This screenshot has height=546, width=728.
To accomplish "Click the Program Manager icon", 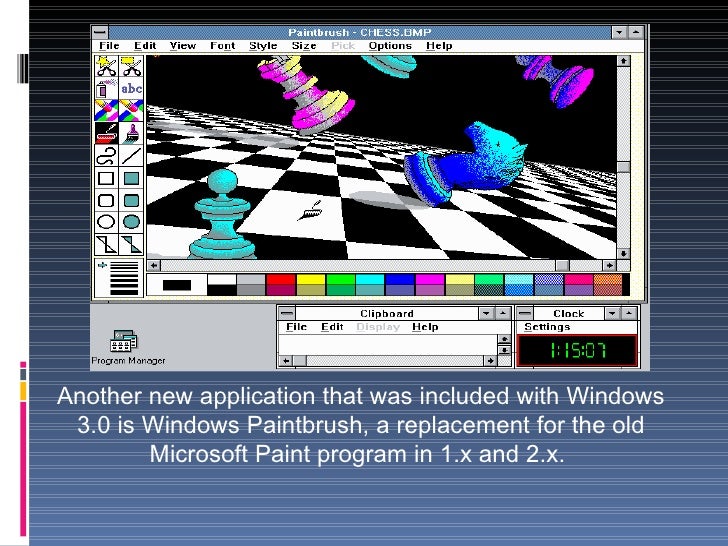I will click(x=124, y=340).
